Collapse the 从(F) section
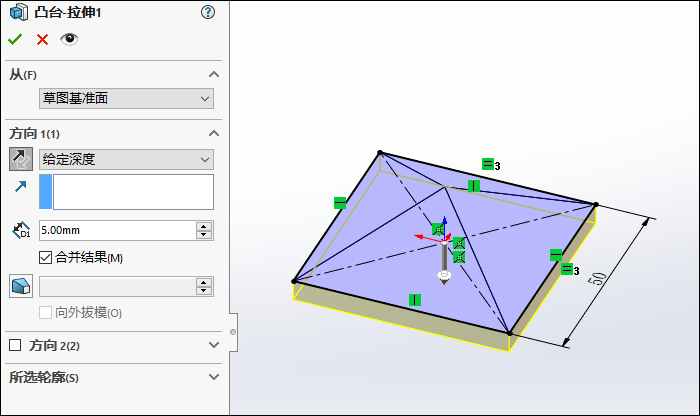 214,75
